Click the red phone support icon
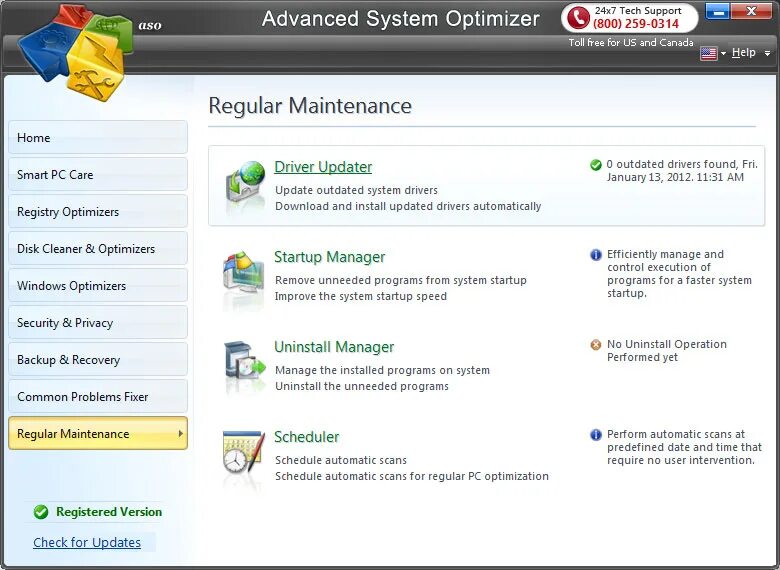 point(578,17)
